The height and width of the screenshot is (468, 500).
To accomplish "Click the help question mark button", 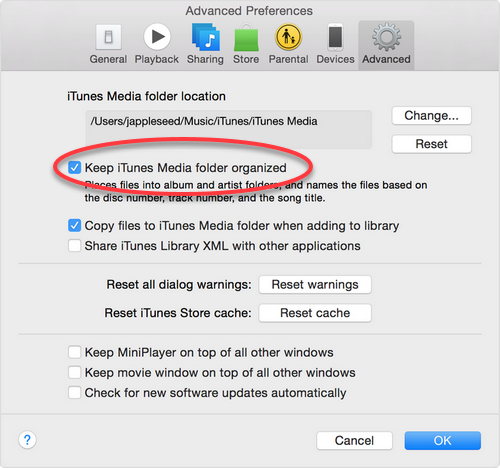I will (27, 440).
